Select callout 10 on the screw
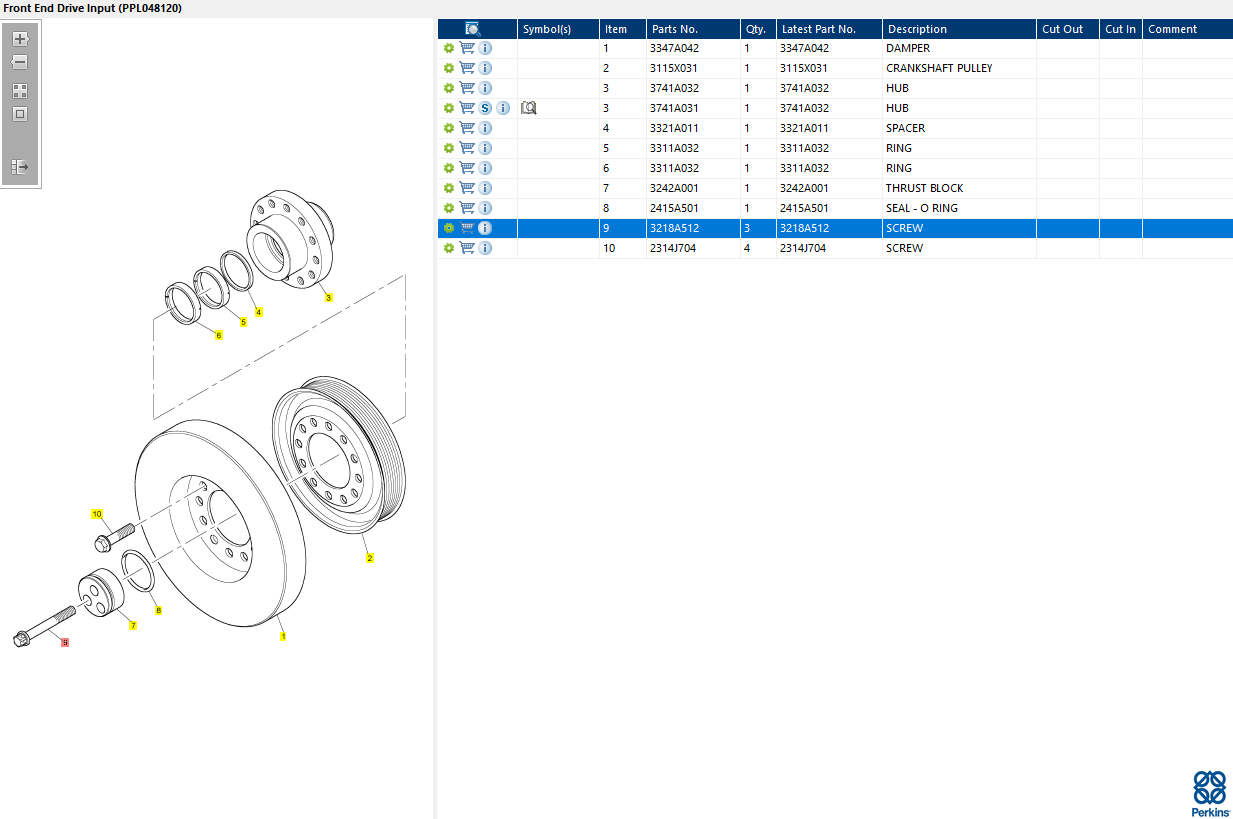1233x819 pixels. point(97,514)
